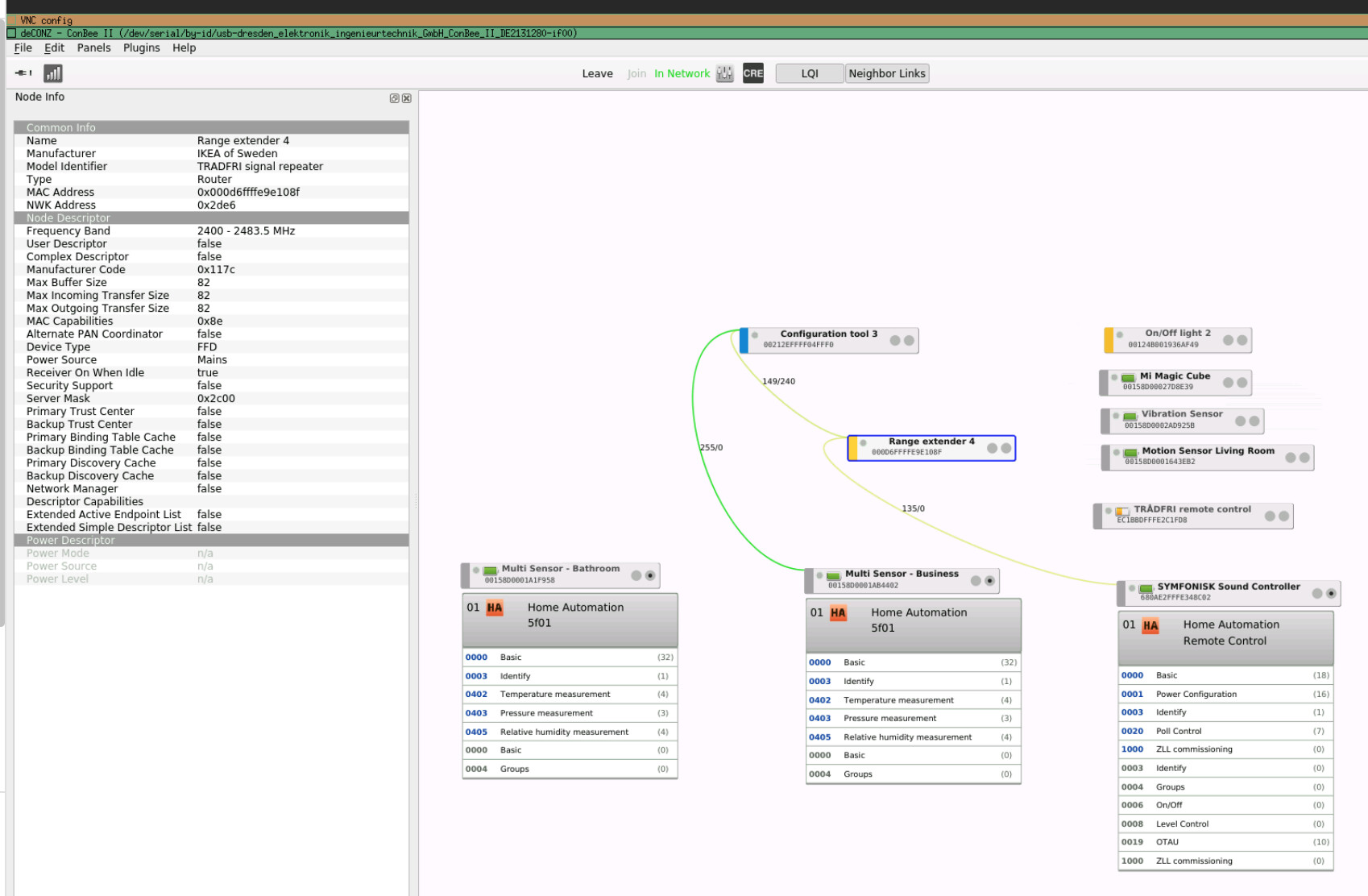Image resolution: width=1368 pixels, height=896 pixels.
Task: Toggle left circle on TRÅDFRI remote control
Action: tap(1271, 516)
